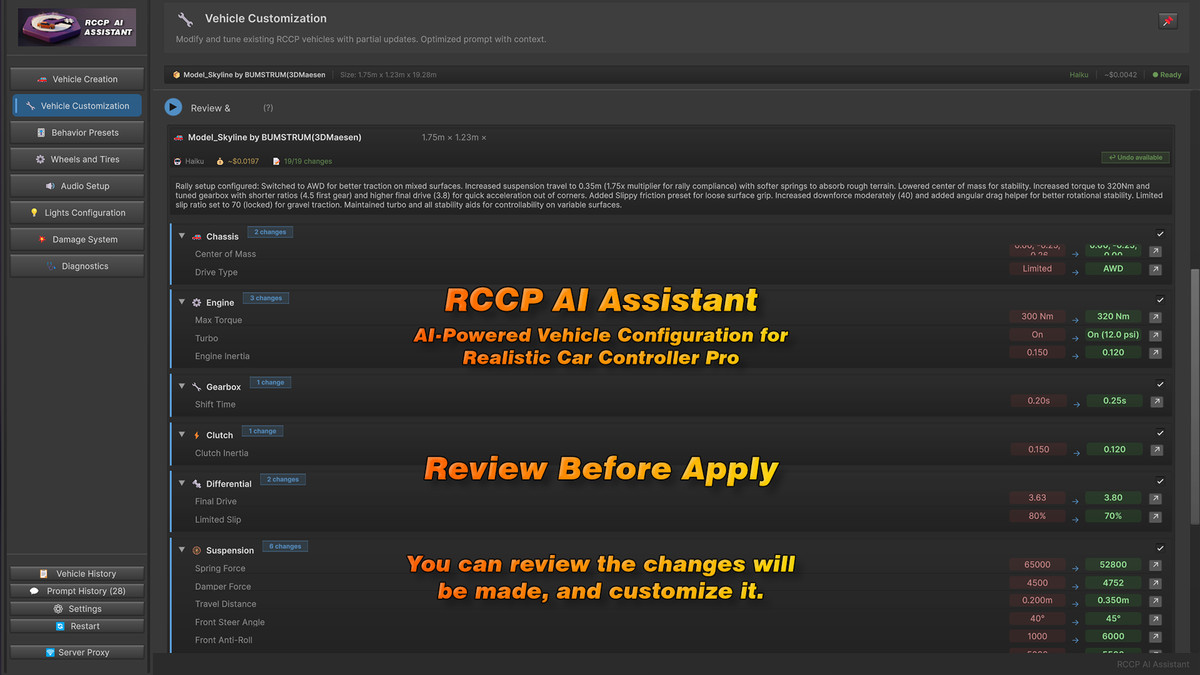Image resolution: width=1200 pixels, height=675 pixels.
Task: Collapse the Gearbox section
Action: (x=182, y=387)
